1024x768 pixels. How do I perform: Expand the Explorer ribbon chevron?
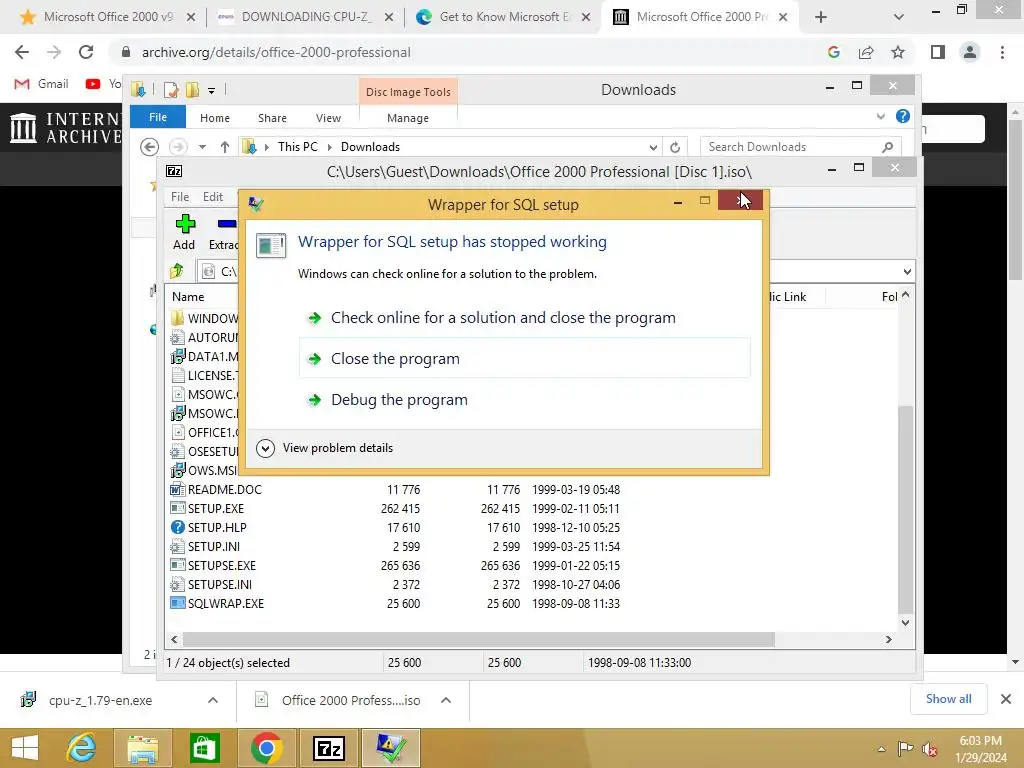coord(881,116)
